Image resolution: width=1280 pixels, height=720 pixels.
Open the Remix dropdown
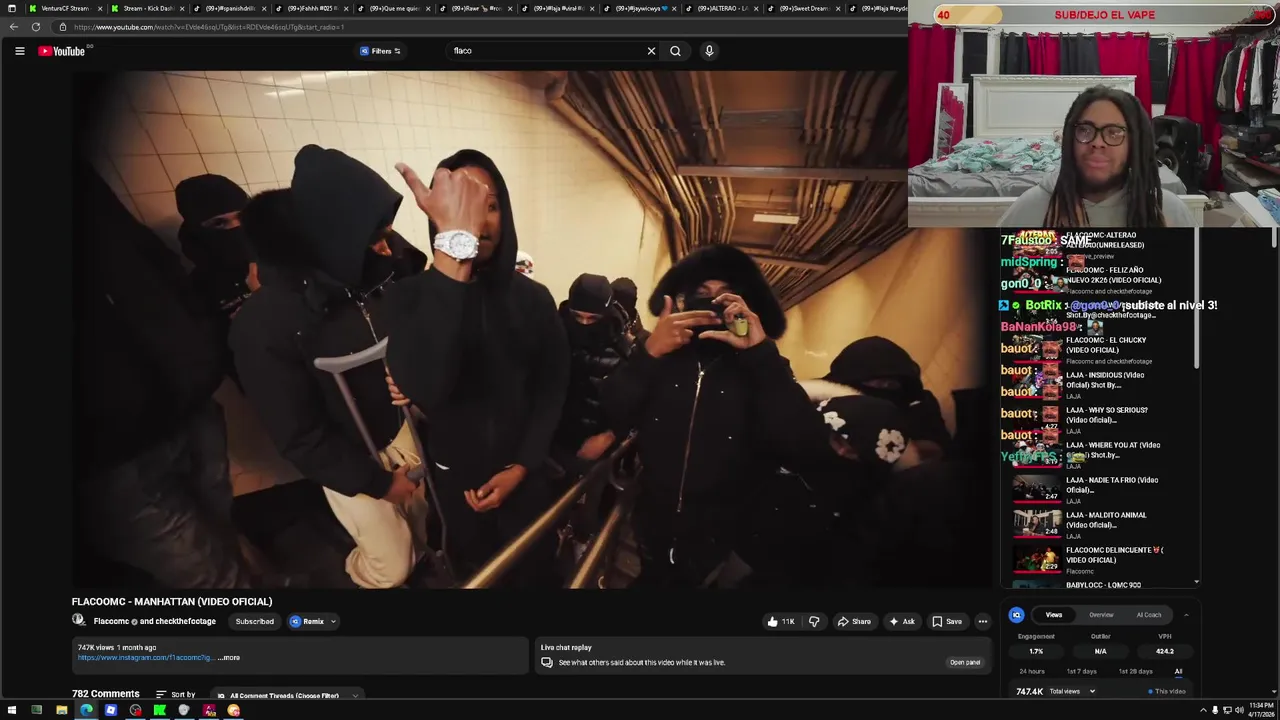pyautogui.click(x=313, y=621)
